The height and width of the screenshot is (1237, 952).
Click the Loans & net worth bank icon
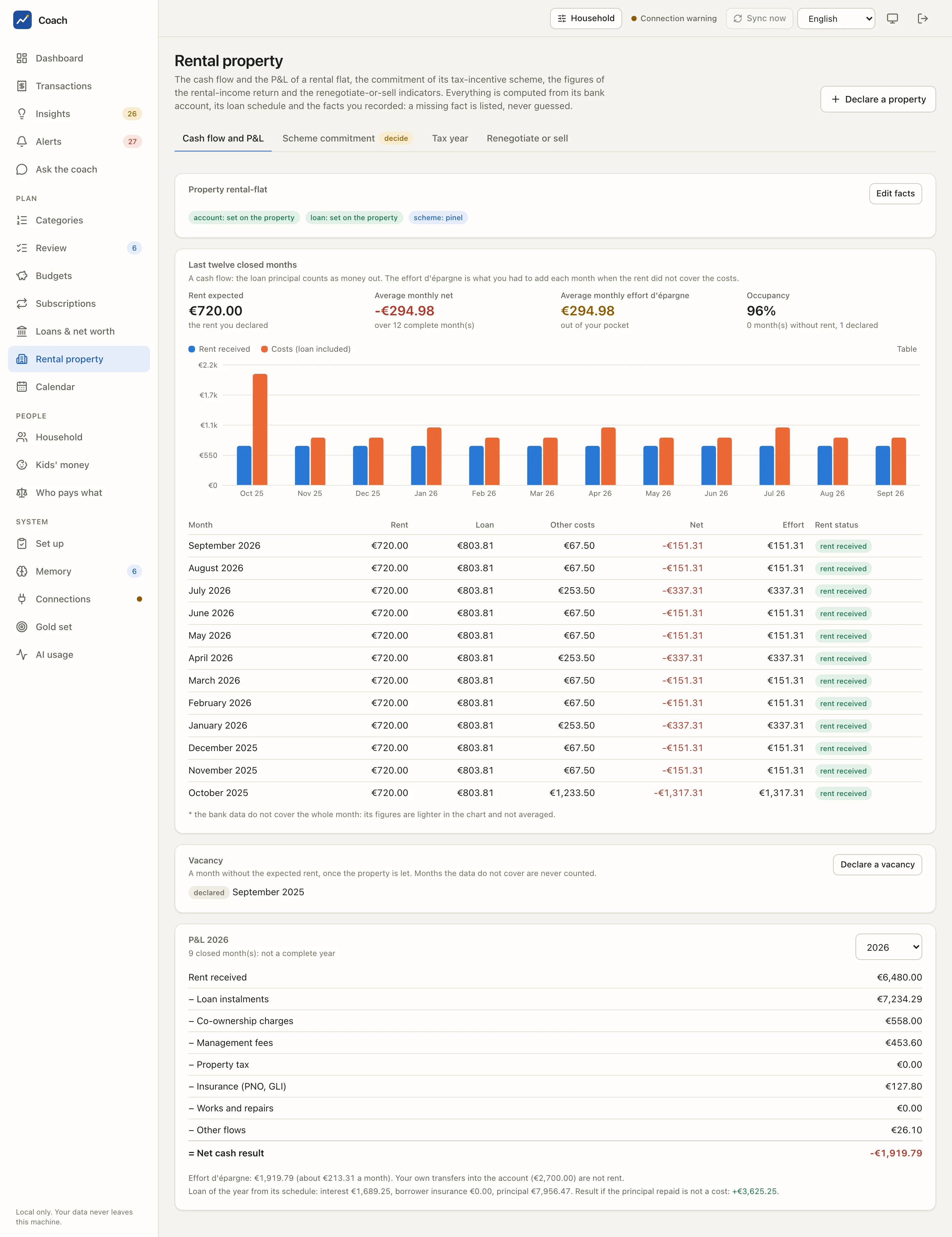22,331
